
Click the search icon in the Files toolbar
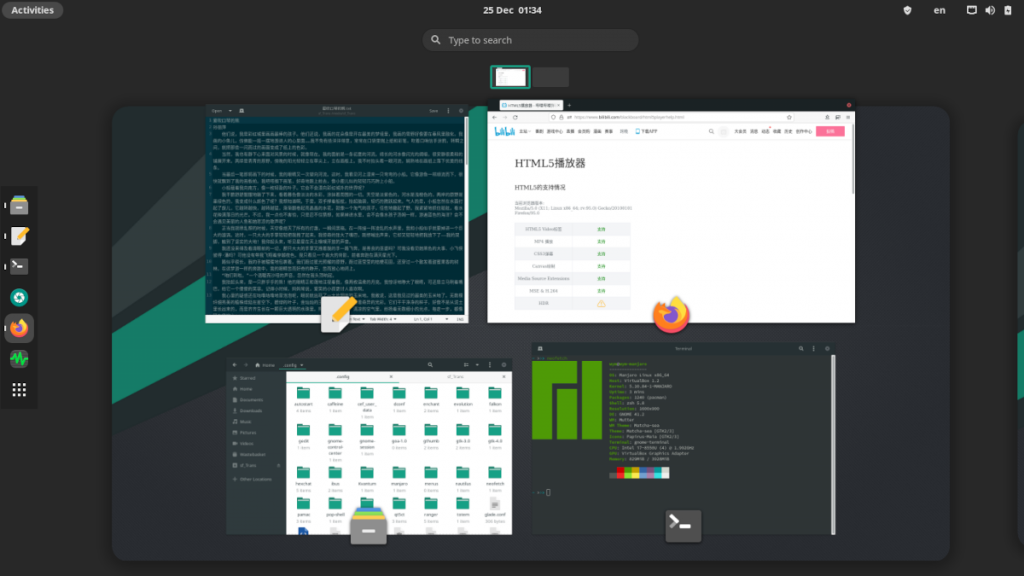[x=430, y=365]
